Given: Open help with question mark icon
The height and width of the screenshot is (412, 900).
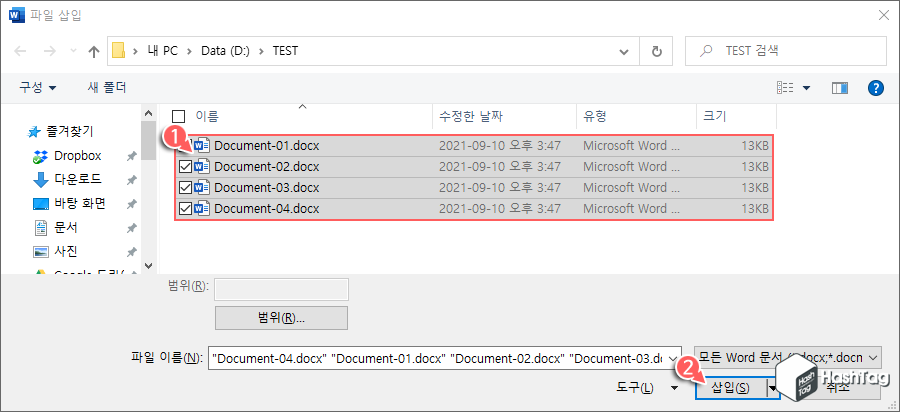Looking at the screenshot, I should coord(875,88).
